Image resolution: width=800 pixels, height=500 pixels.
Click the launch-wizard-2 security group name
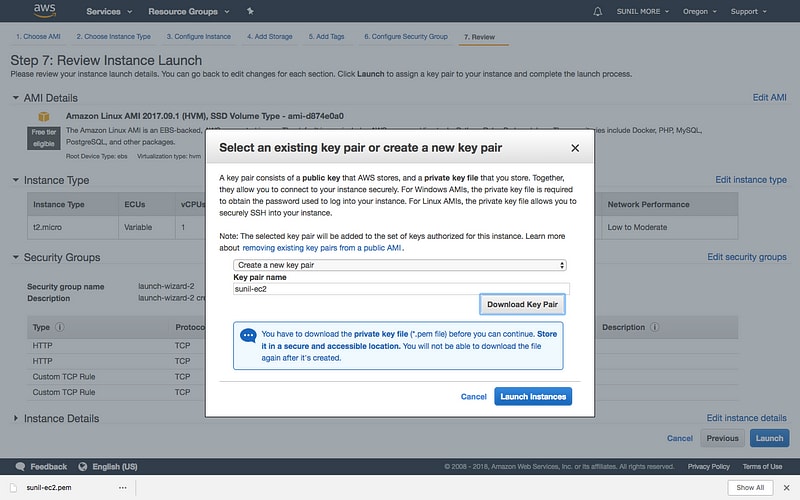pyautogui.click(x=166, y=286)
